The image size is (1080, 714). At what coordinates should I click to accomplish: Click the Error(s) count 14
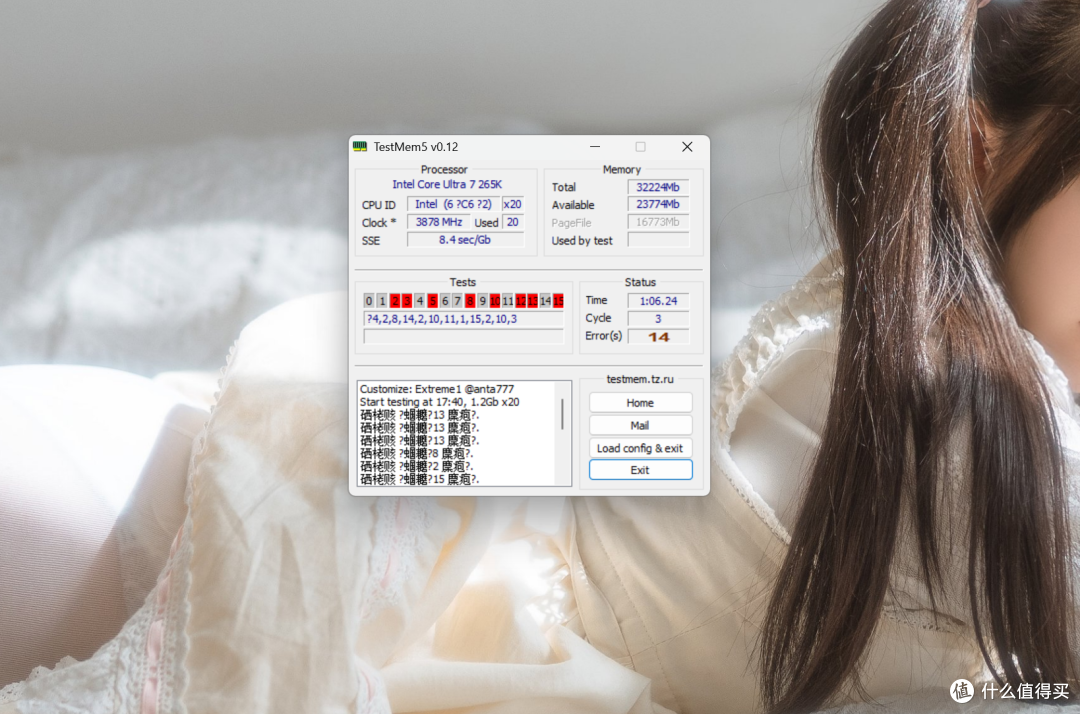(x=658, y=337)
